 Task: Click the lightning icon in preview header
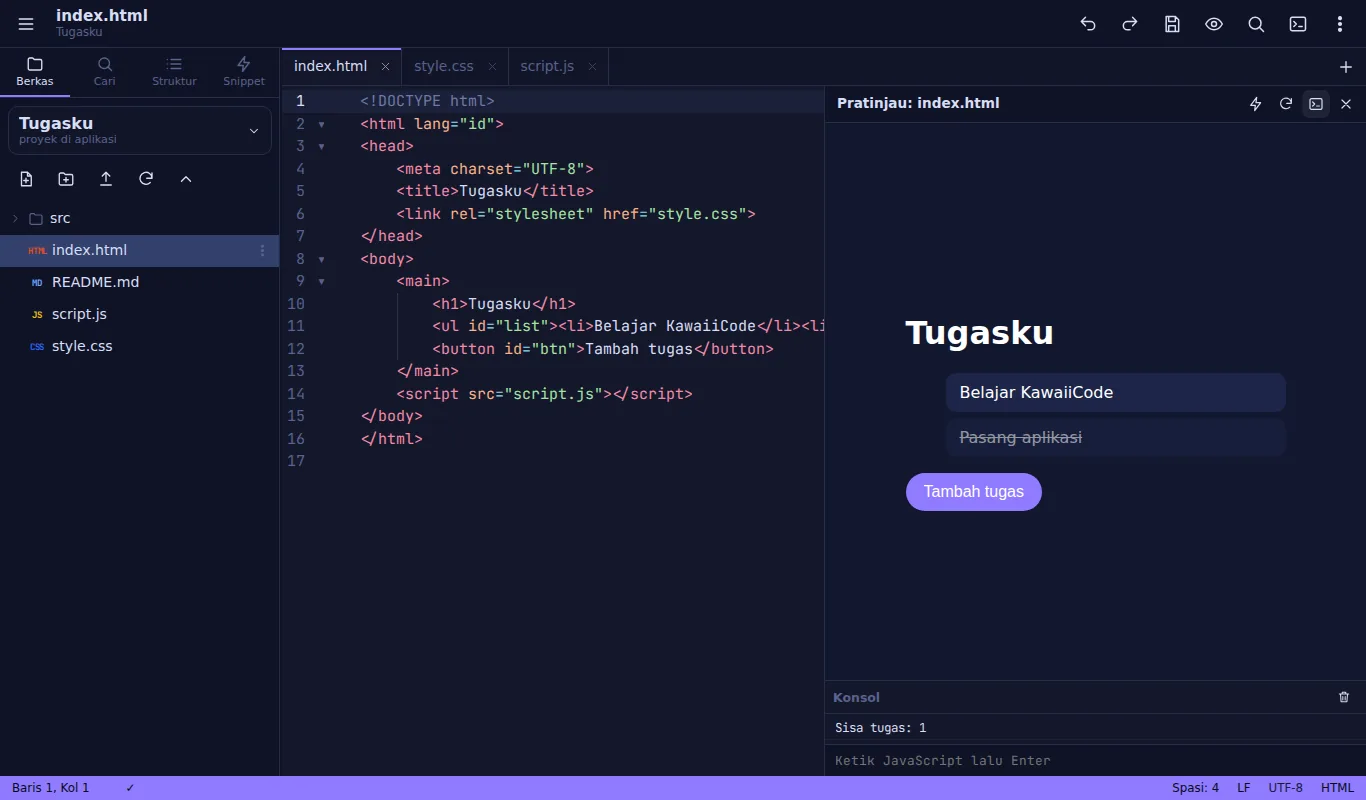tap(1256, 103)
